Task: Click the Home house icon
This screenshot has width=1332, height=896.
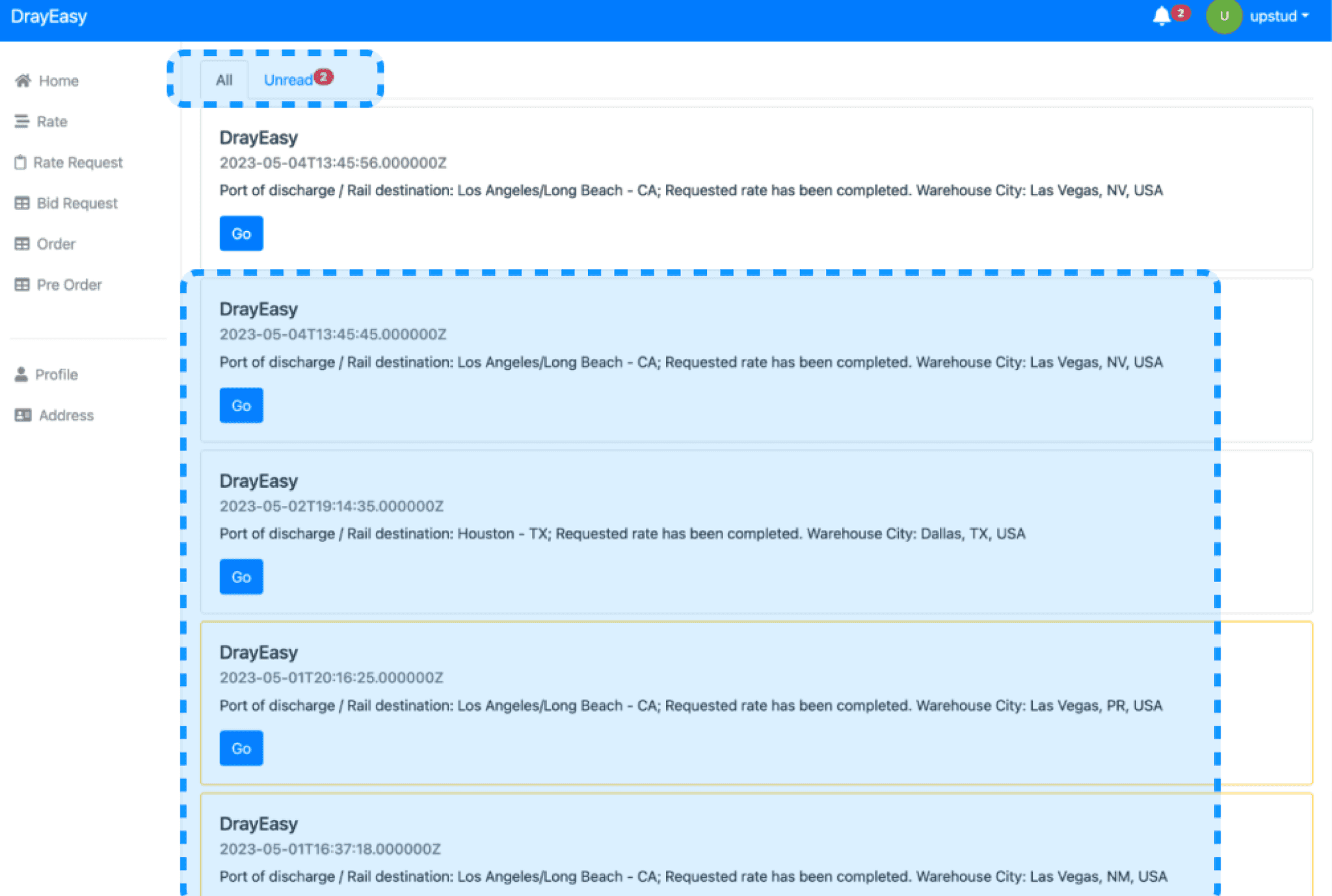Action: click(x=23, y=81)
